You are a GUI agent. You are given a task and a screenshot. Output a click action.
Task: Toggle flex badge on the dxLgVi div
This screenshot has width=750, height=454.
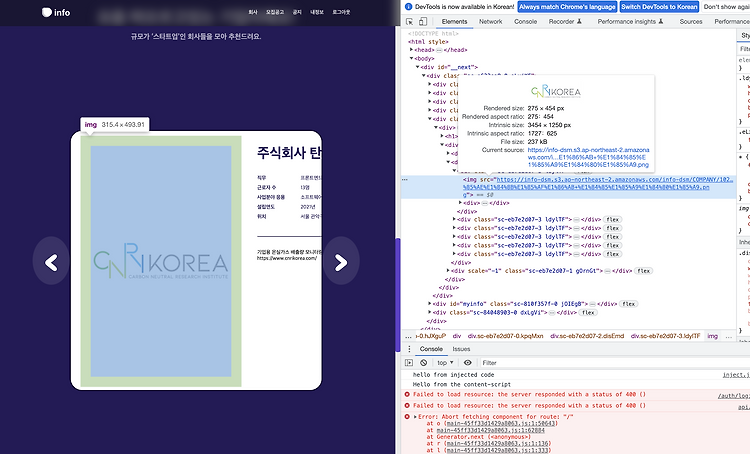588,312
